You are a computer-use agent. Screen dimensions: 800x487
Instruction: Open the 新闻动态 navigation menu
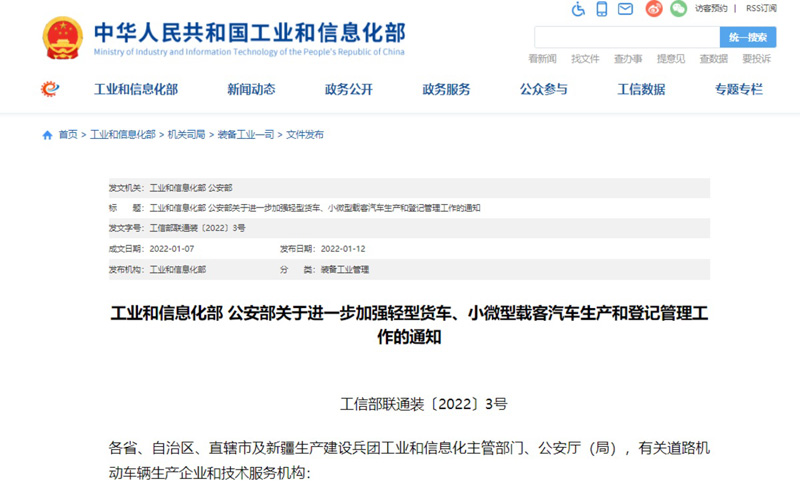click(251, 89)
